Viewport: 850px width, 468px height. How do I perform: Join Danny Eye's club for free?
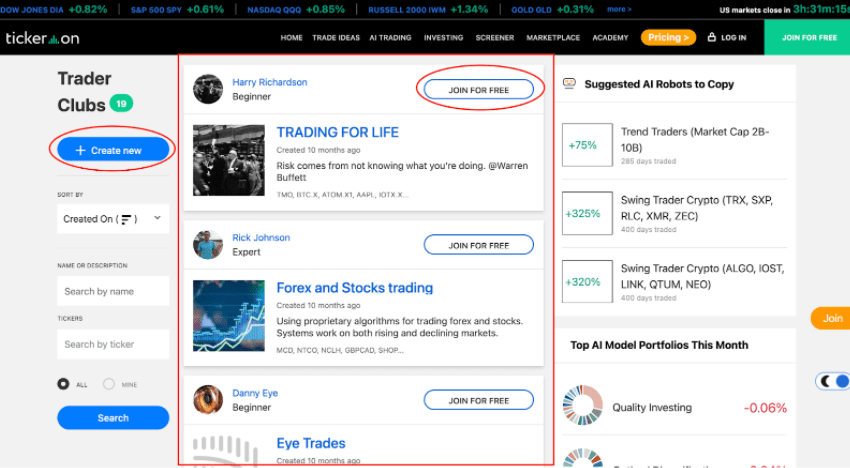pyautogui.click(x=479, y=400)
